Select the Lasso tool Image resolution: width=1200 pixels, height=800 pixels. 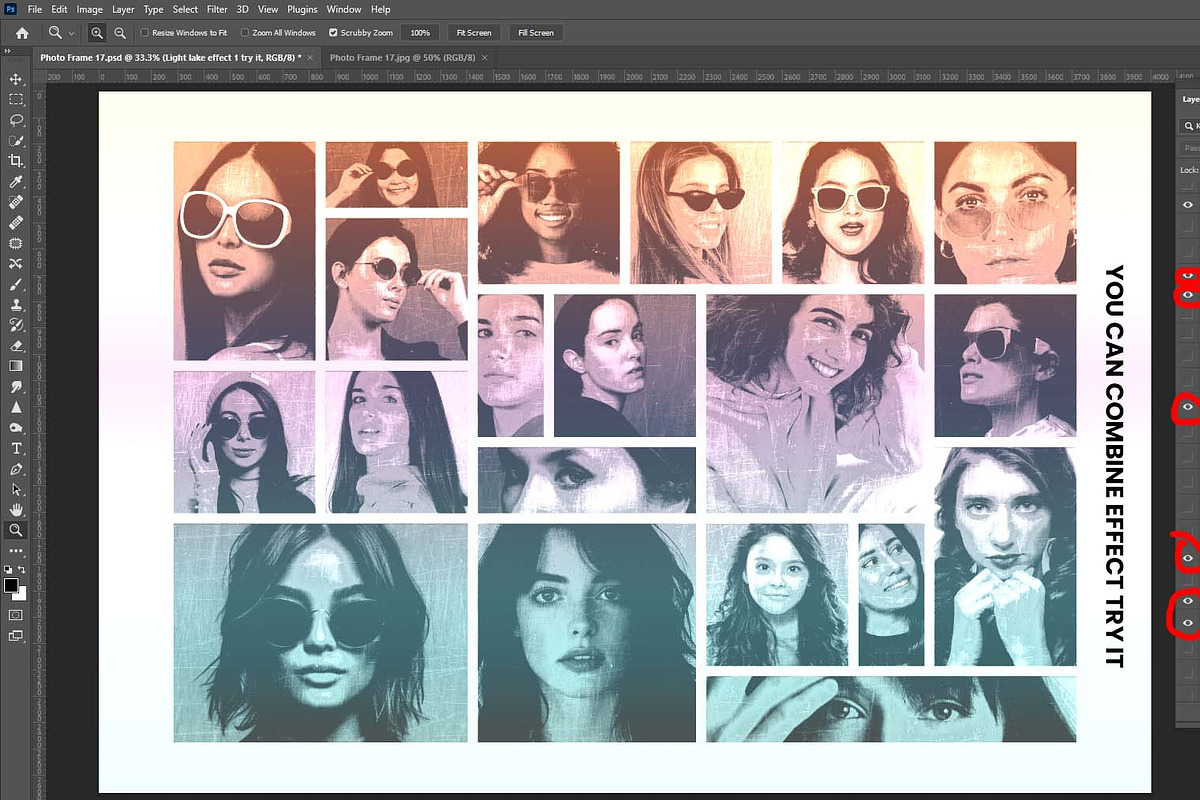point(15,120)
